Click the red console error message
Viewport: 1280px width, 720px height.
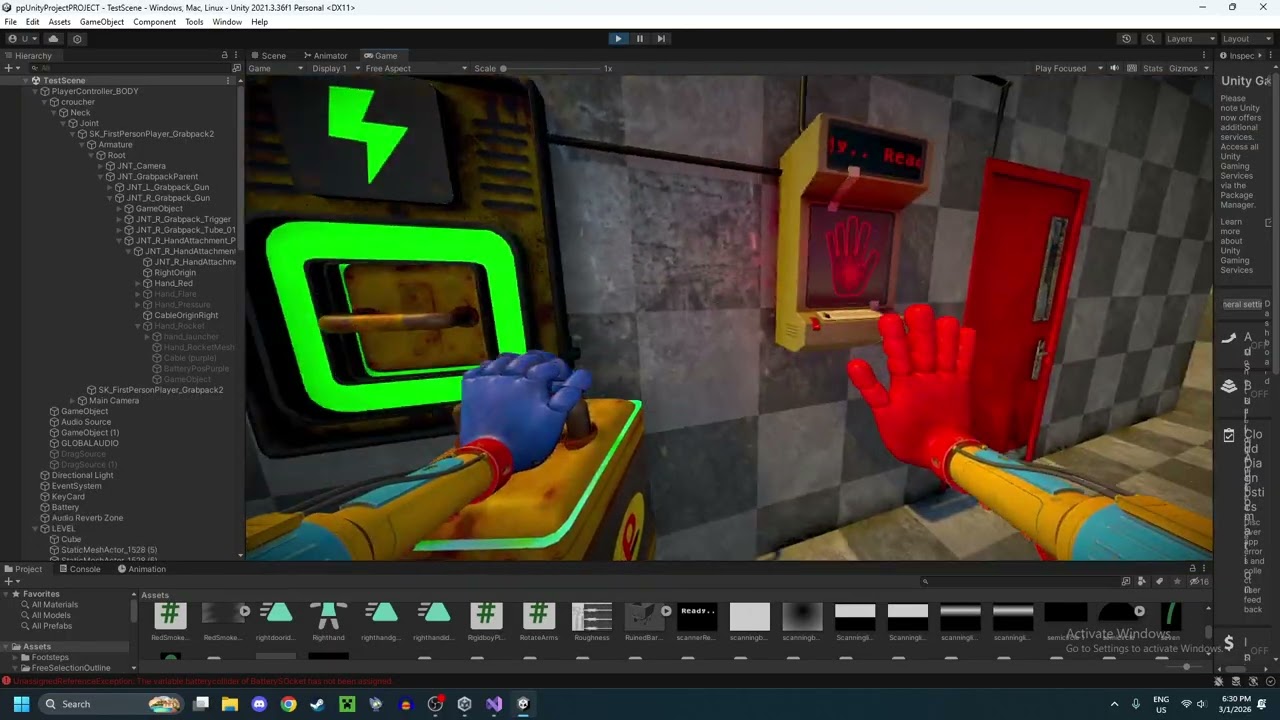tap(203, 682)
